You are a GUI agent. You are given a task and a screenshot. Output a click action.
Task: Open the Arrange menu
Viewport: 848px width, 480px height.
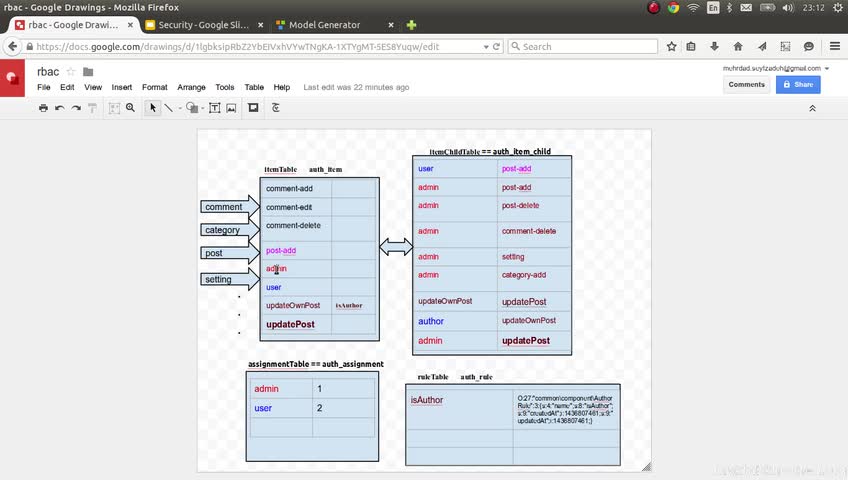191,87
